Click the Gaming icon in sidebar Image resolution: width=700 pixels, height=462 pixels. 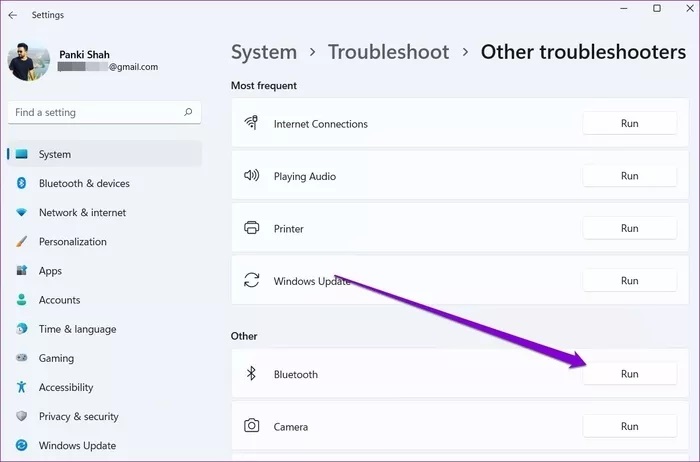pos(21,359)
